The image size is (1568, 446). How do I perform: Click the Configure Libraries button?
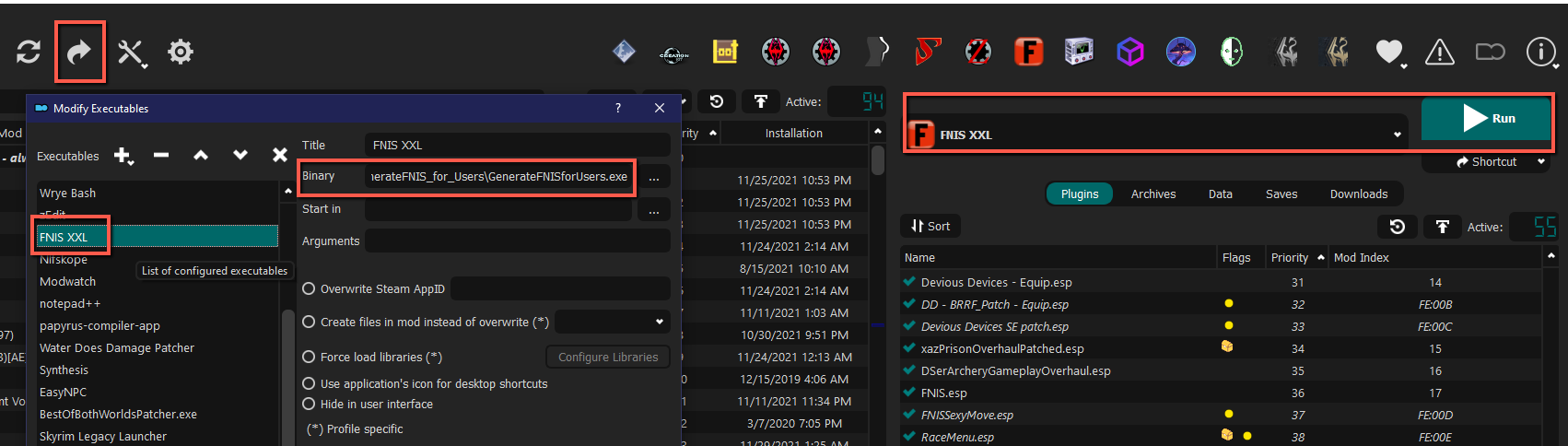pyautogui.click(x=608, y=357)
